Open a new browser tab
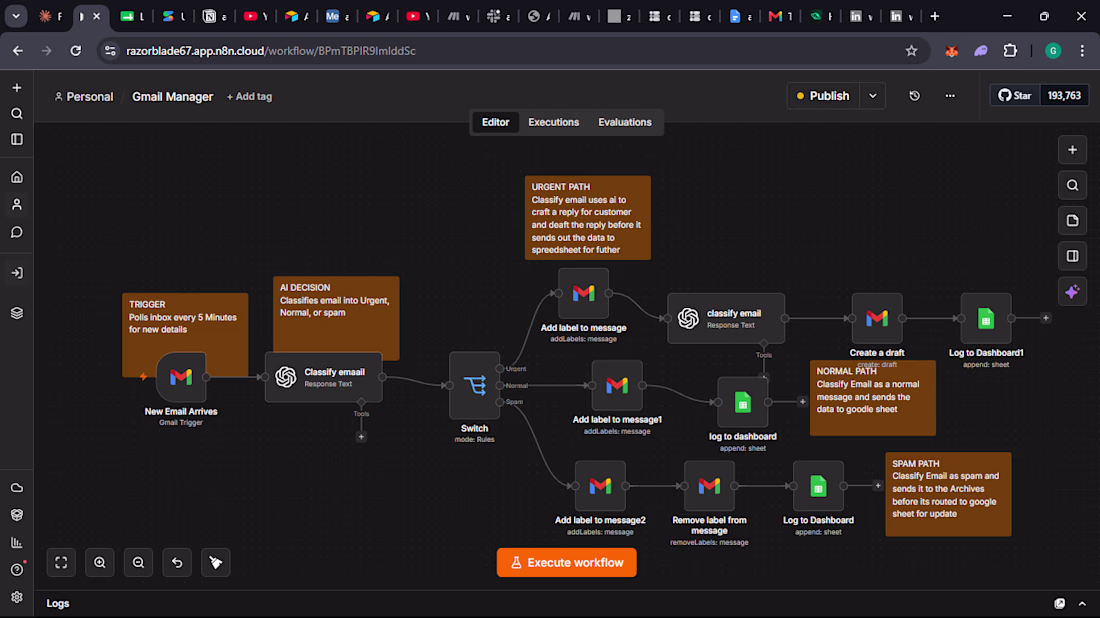This screenshot has height=618, width=1100. (x=934, y=16)
